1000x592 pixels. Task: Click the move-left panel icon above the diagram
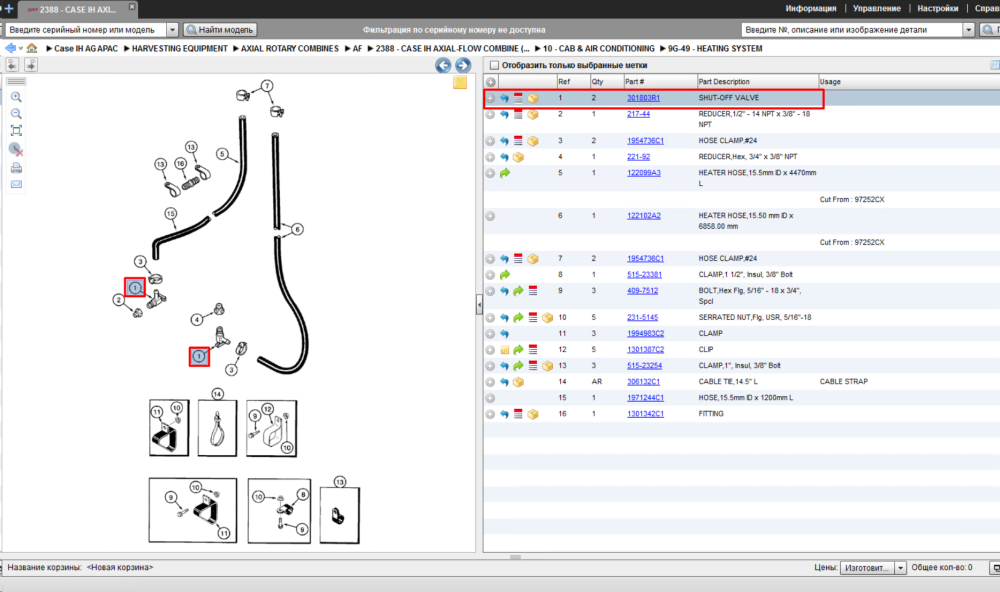click(13, 65)
